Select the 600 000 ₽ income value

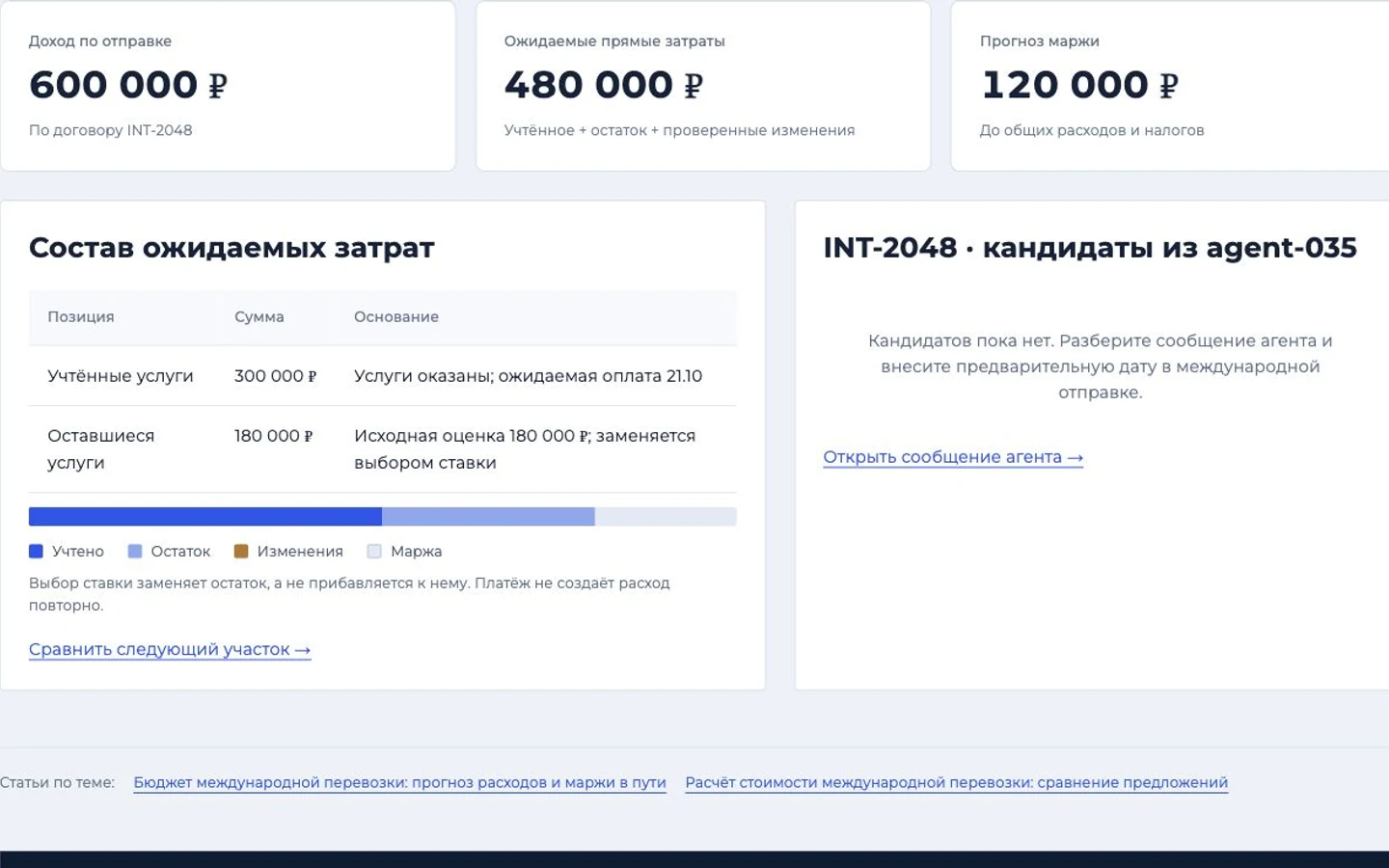pyautogui.click(x=128, y=85)
